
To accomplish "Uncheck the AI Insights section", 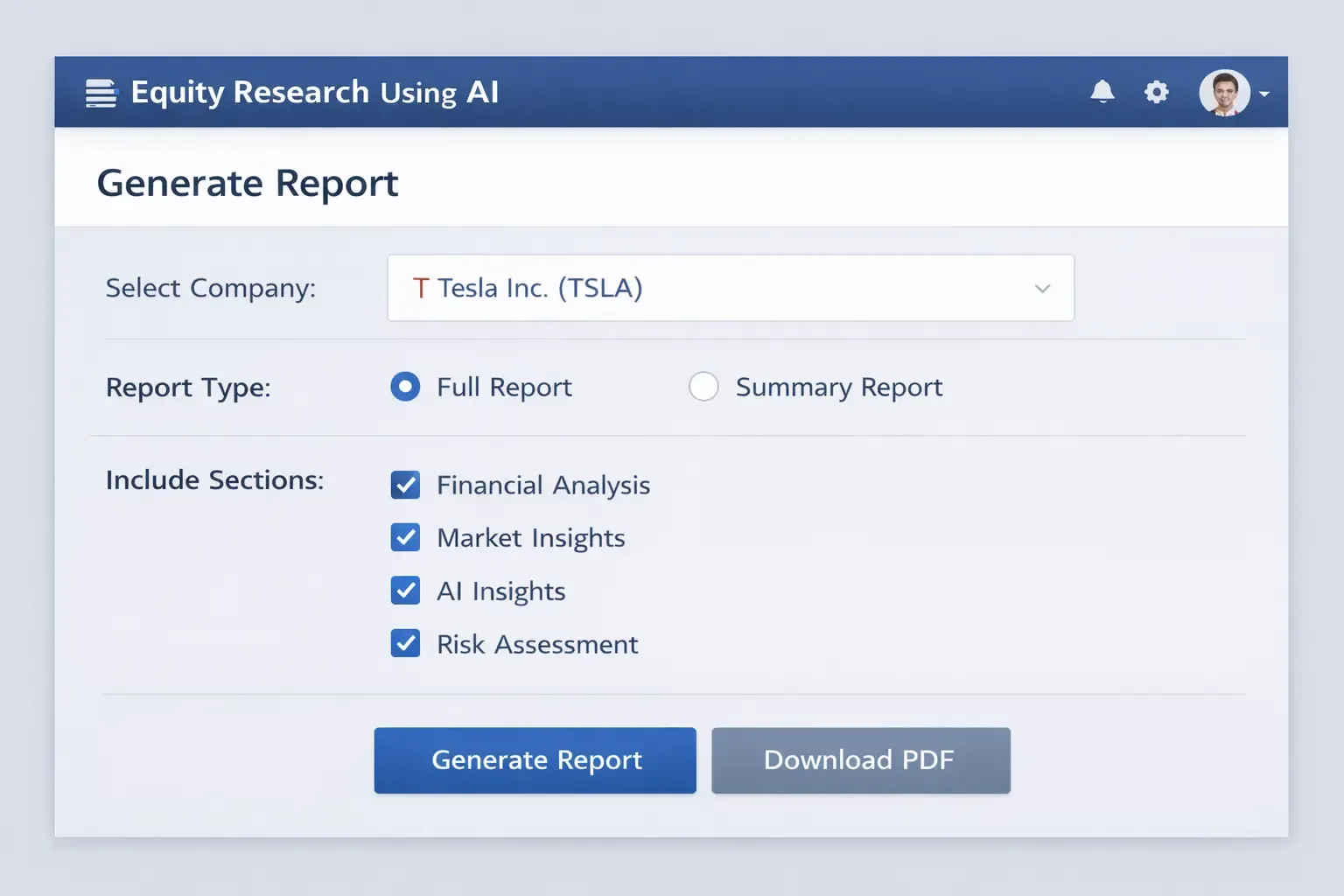I will tap(405, 591).
